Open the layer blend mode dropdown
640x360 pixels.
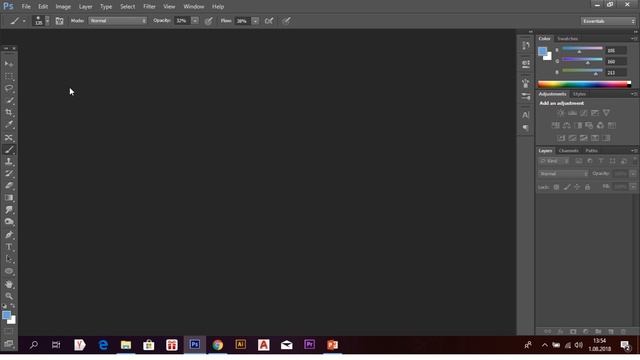(x=563, y=174)
